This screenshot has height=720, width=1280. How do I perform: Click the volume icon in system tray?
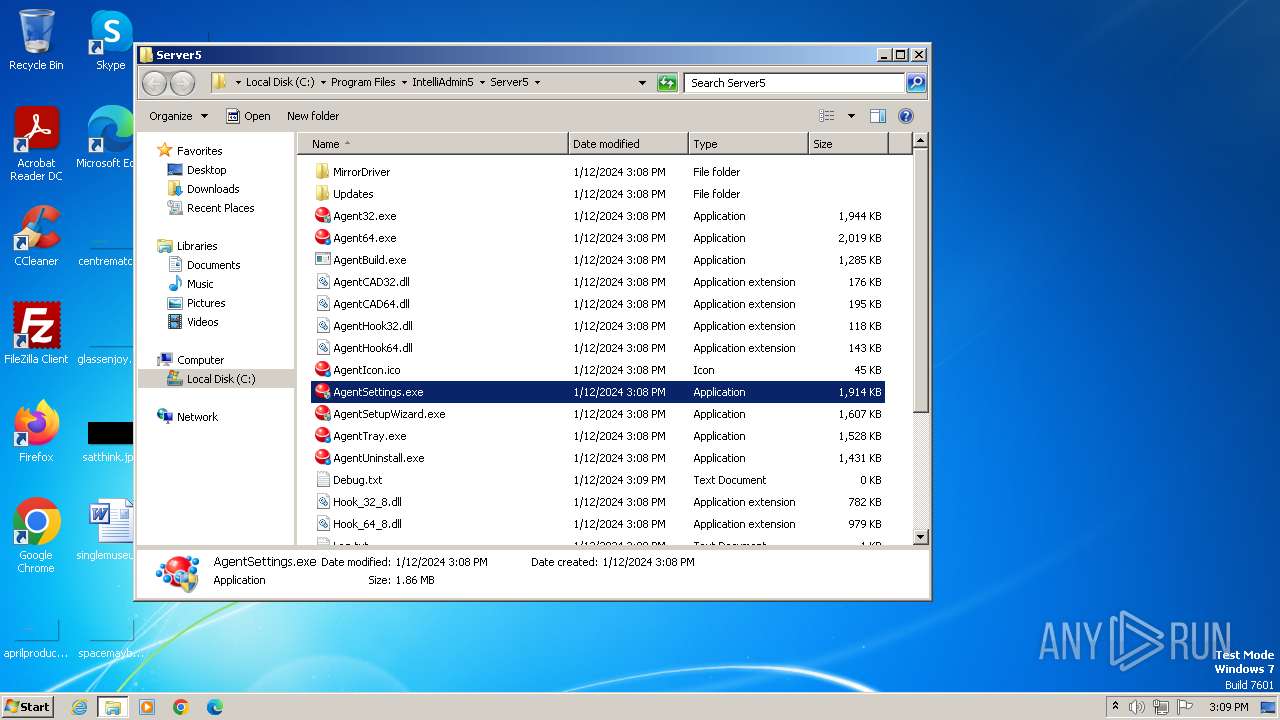tap(1137, 707)
